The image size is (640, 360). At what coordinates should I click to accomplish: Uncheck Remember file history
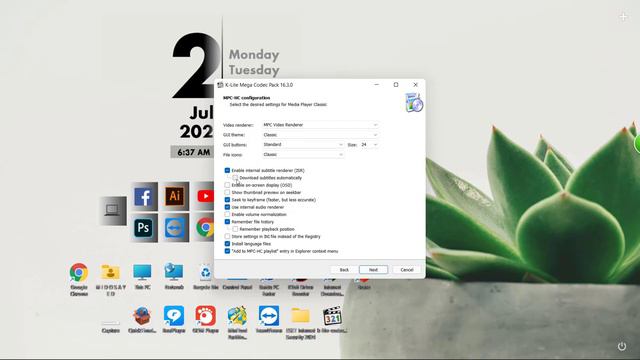(227, 222)
